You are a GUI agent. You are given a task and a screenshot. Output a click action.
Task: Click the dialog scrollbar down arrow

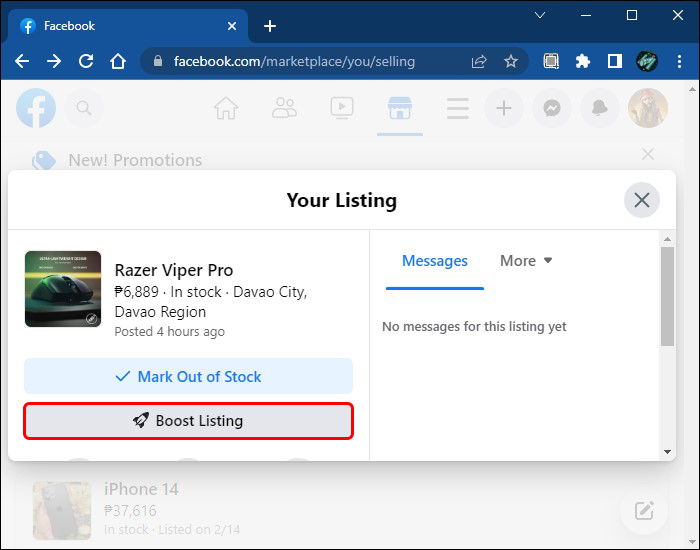[667, 452]
